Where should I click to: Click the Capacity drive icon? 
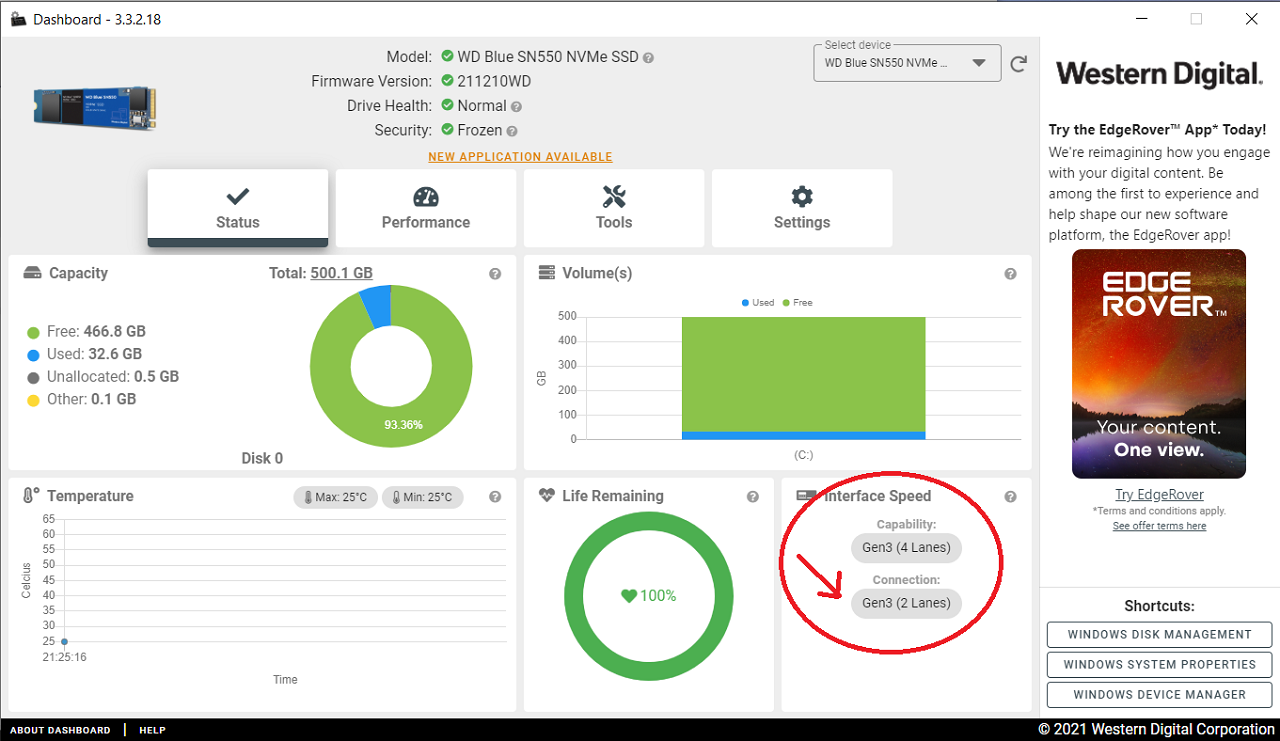click(x=33, y=273)
